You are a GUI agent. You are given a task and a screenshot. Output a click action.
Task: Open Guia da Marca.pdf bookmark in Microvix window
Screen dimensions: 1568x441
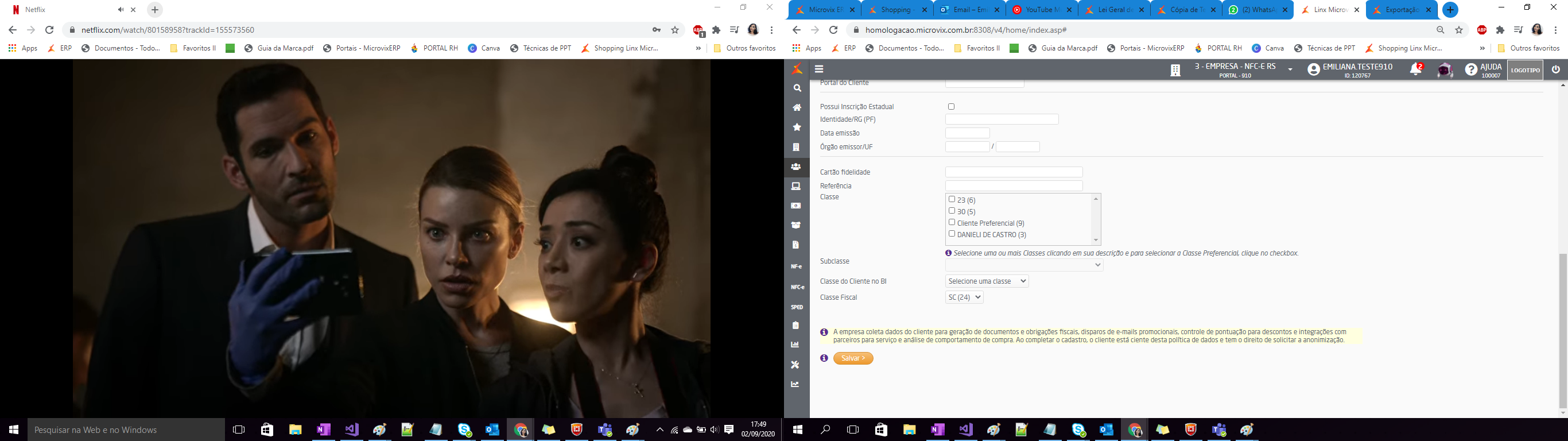point(1062,48)
